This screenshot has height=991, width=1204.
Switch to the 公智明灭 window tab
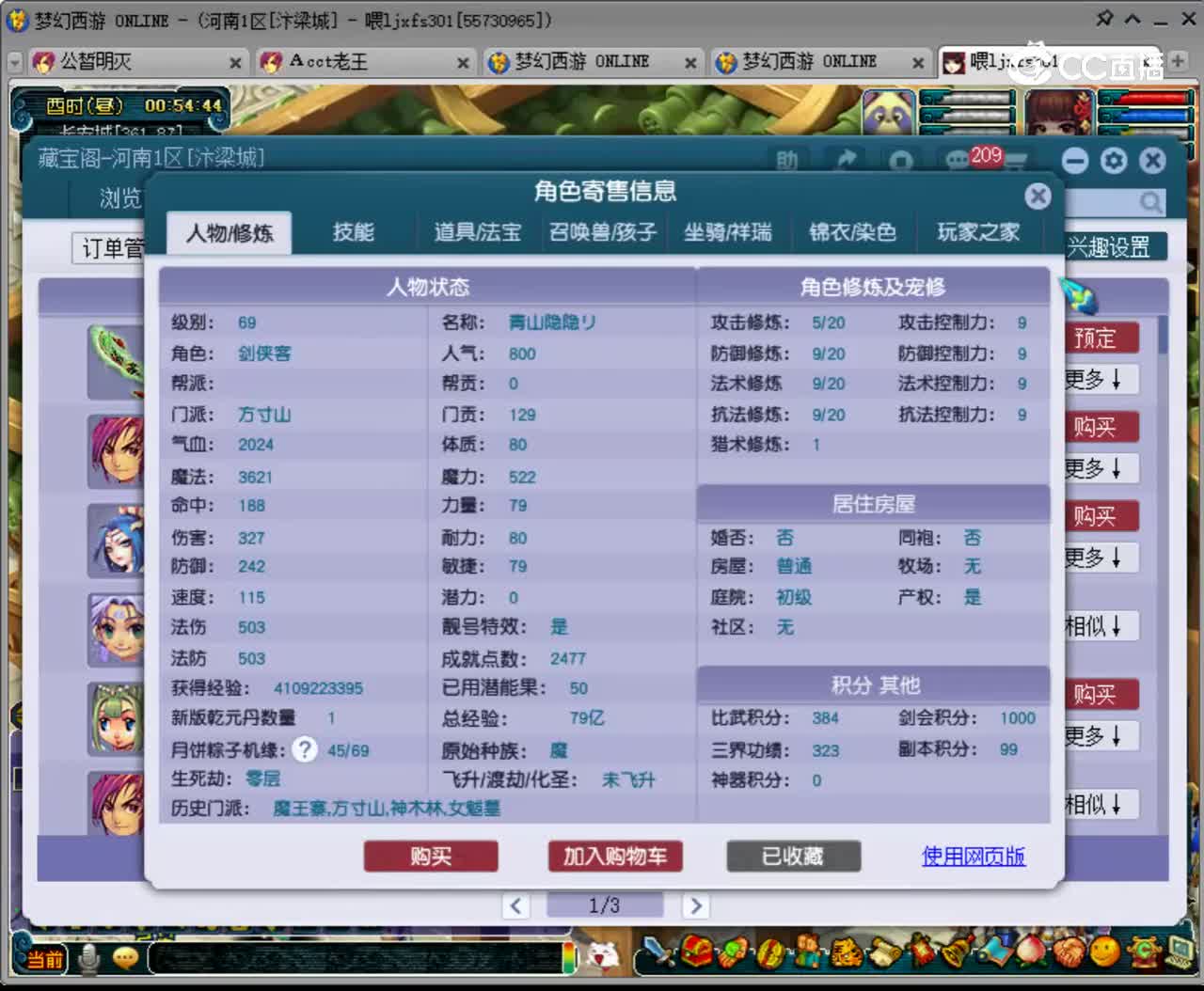[x=138, y=62]
